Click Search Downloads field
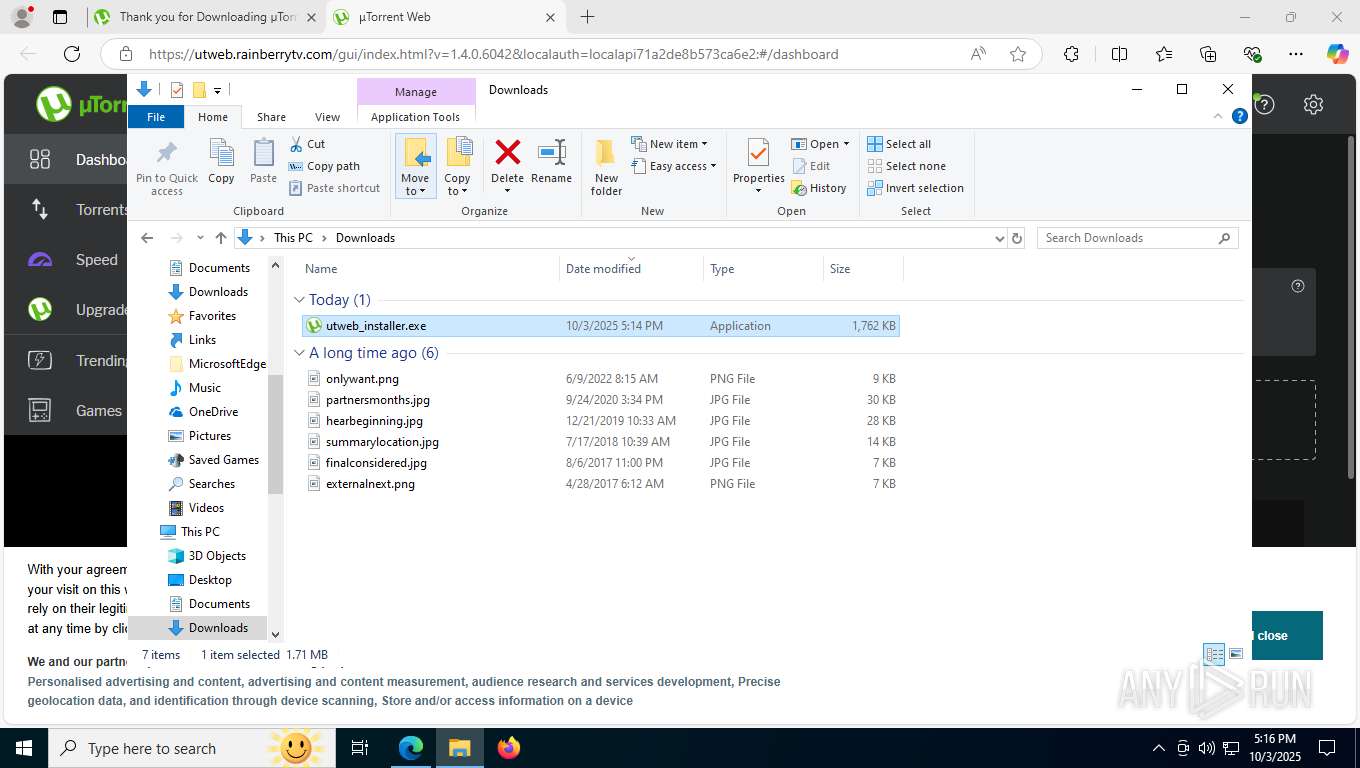This screenshot has height=768, width=1360. [1137, 238]
